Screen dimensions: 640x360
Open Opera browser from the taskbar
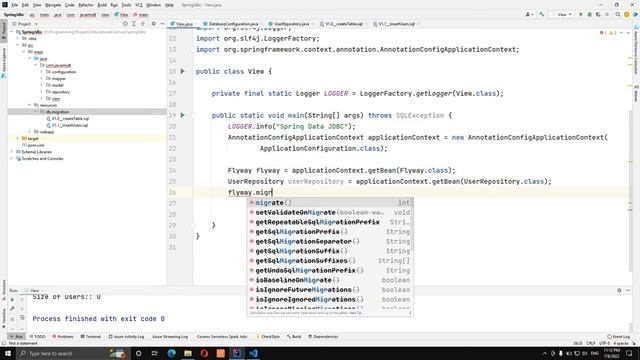pyautogui.click(x=204, y=353)
